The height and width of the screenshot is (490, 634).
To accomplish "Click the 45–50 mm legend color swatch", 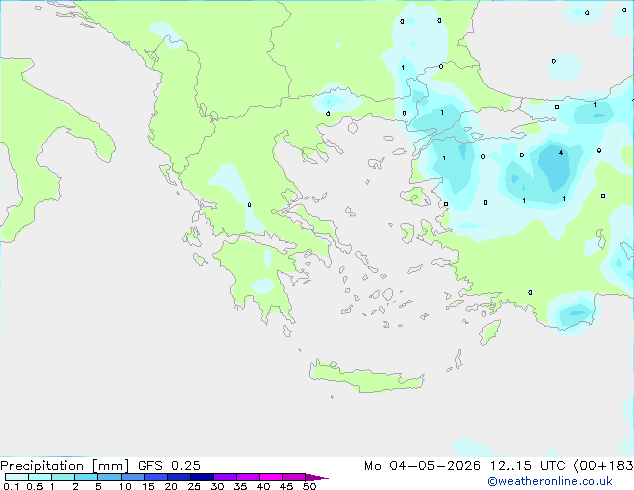I will [x=294, y=477].
